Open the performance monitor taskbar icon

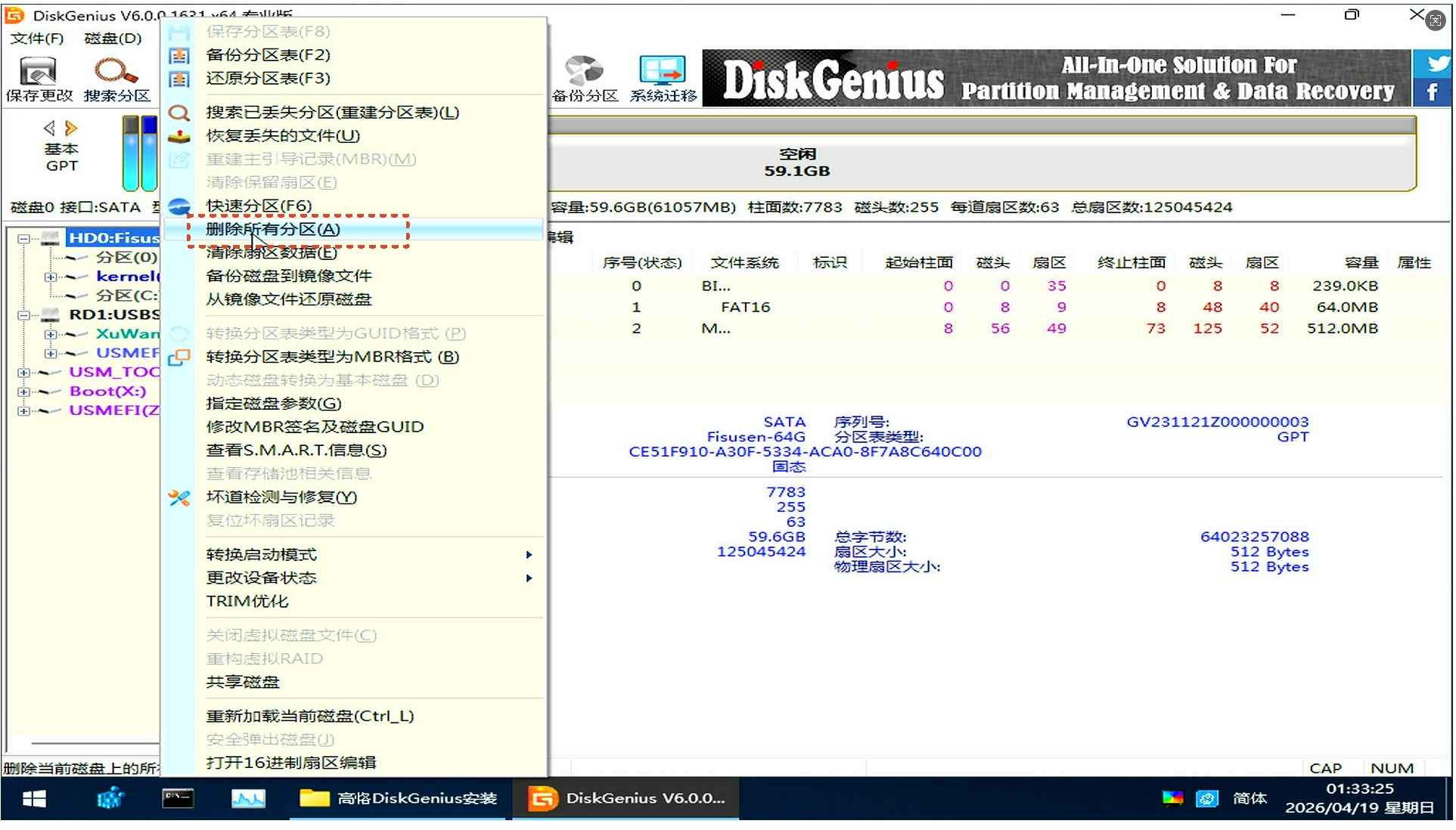(248, 798)
